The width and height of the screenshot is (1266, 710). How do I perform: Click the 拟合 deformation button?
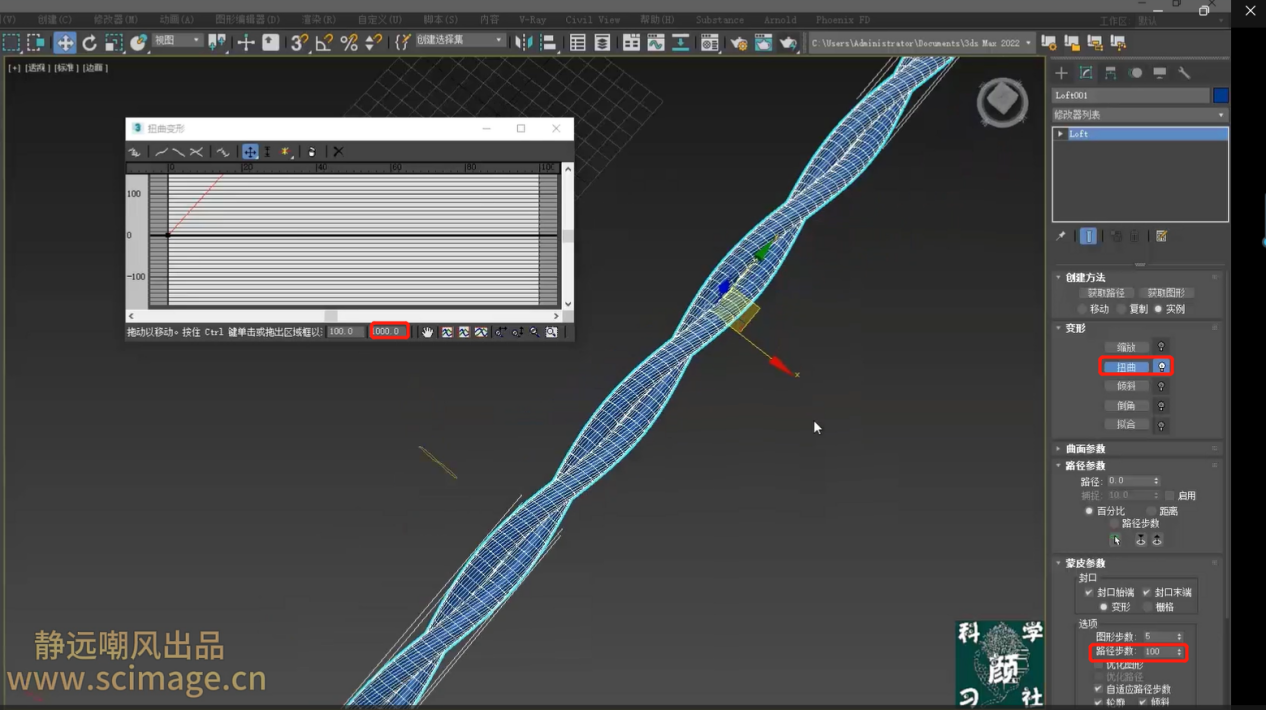tap(1126, 425)
